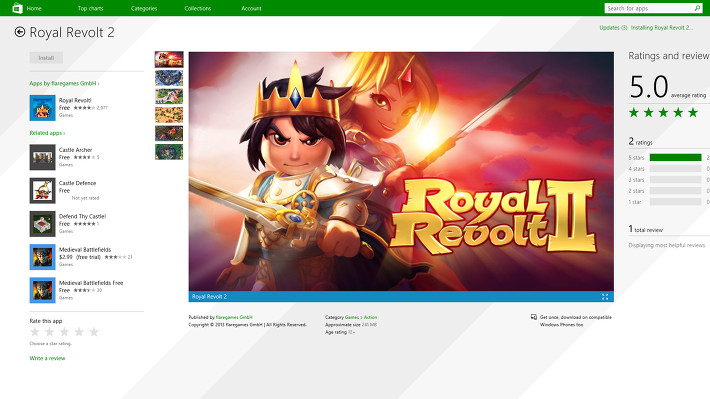View Installing Royal Revolt 2 progress
The image size is (710, 399).
pyautogui.click(x=662, y=28)
